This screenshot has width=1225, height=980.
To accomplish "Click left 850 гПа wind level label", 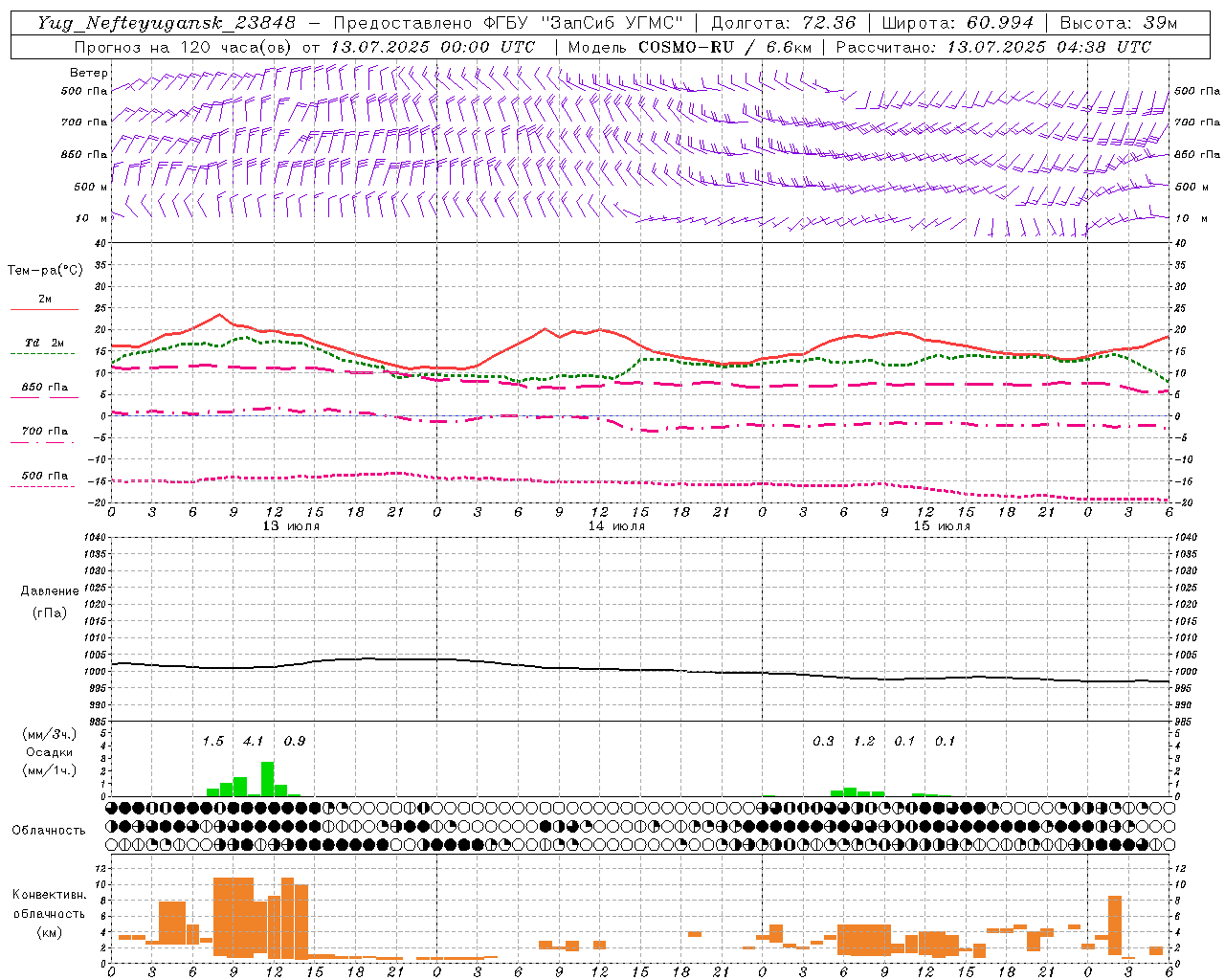I will [84, 155].
